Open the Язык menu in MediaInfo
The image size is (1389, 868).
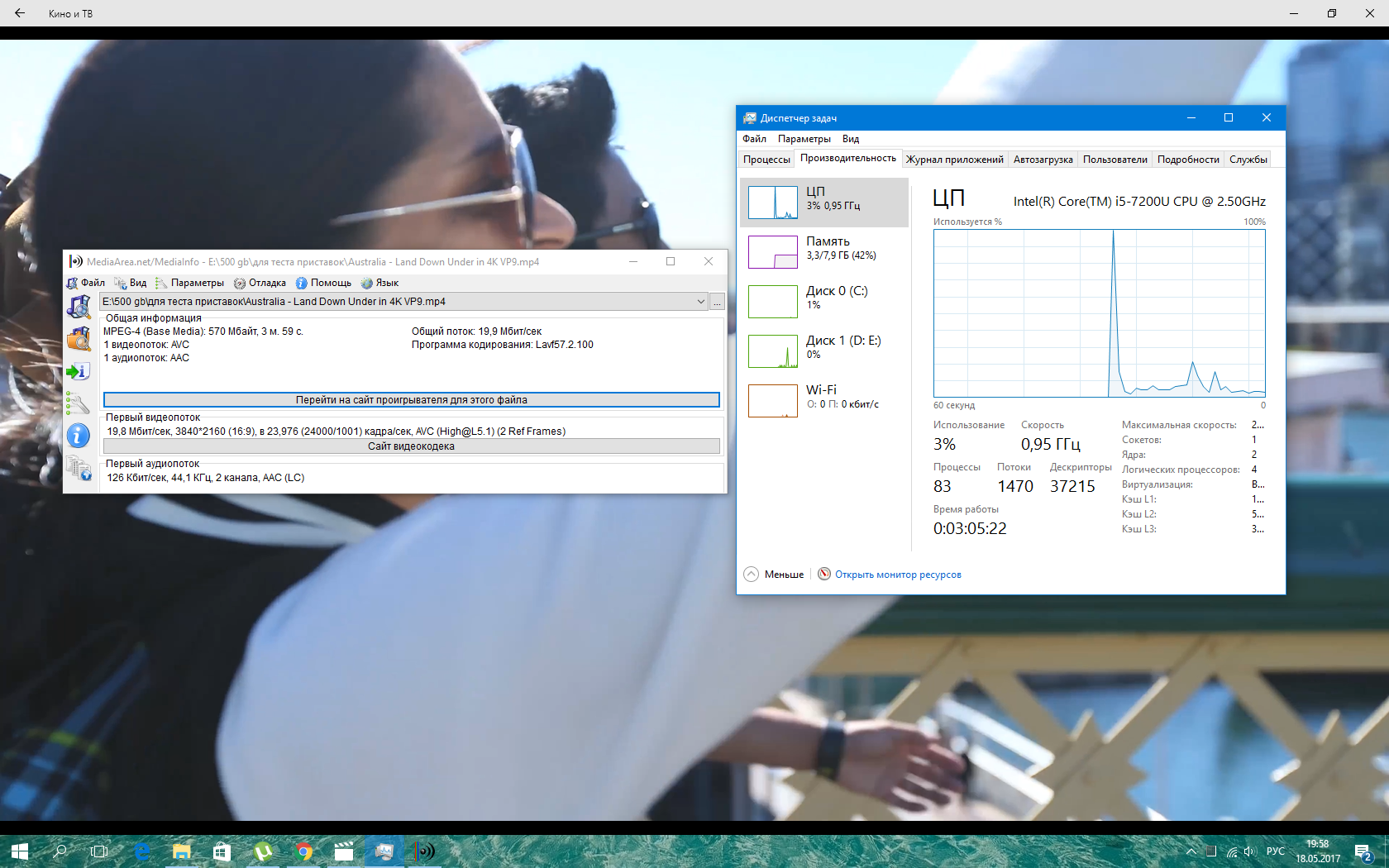(379, 283)
